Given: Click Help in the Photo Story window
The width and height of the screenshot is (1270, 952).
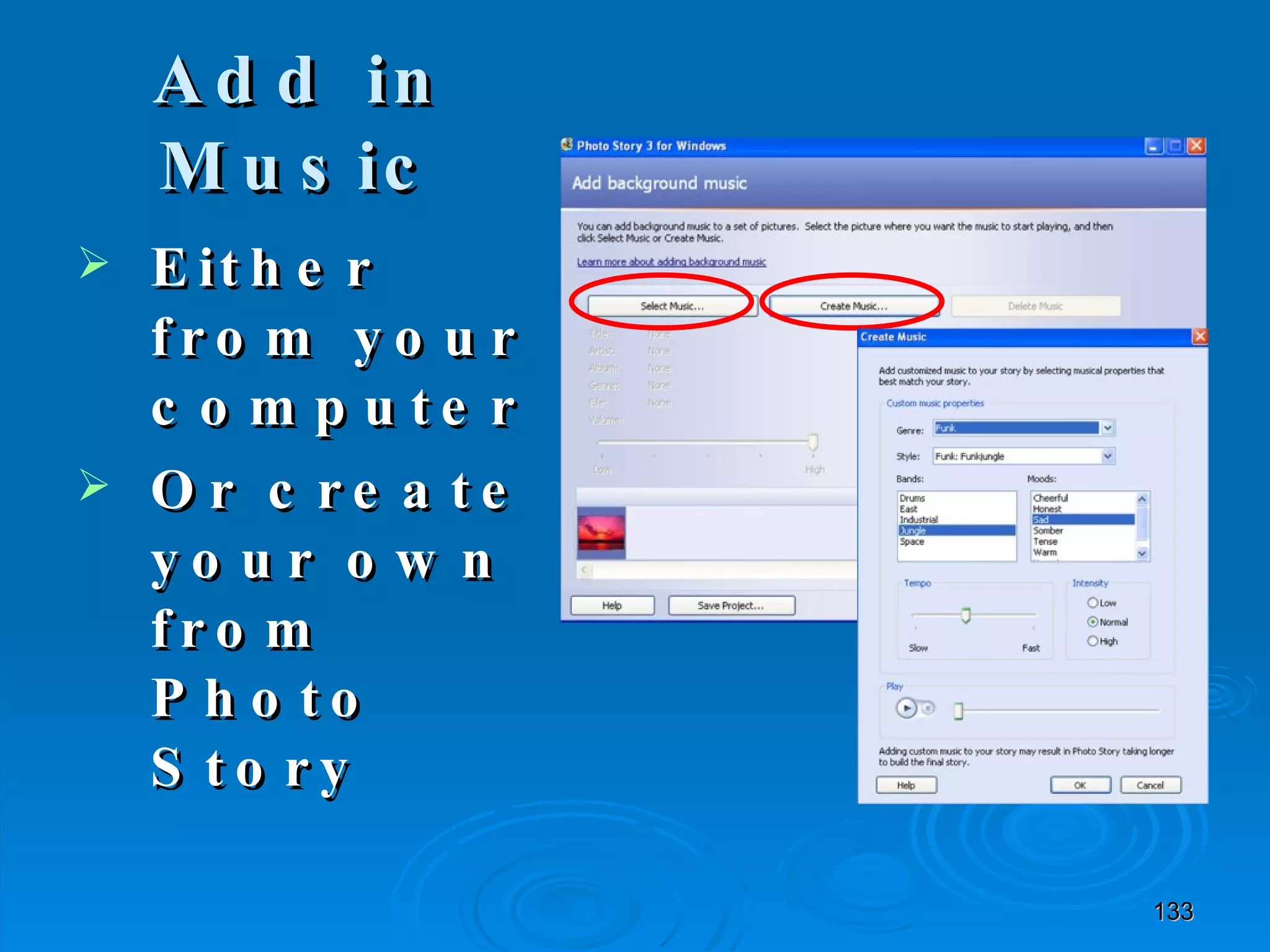Looking at the screenshot, I should coord(612,606).
